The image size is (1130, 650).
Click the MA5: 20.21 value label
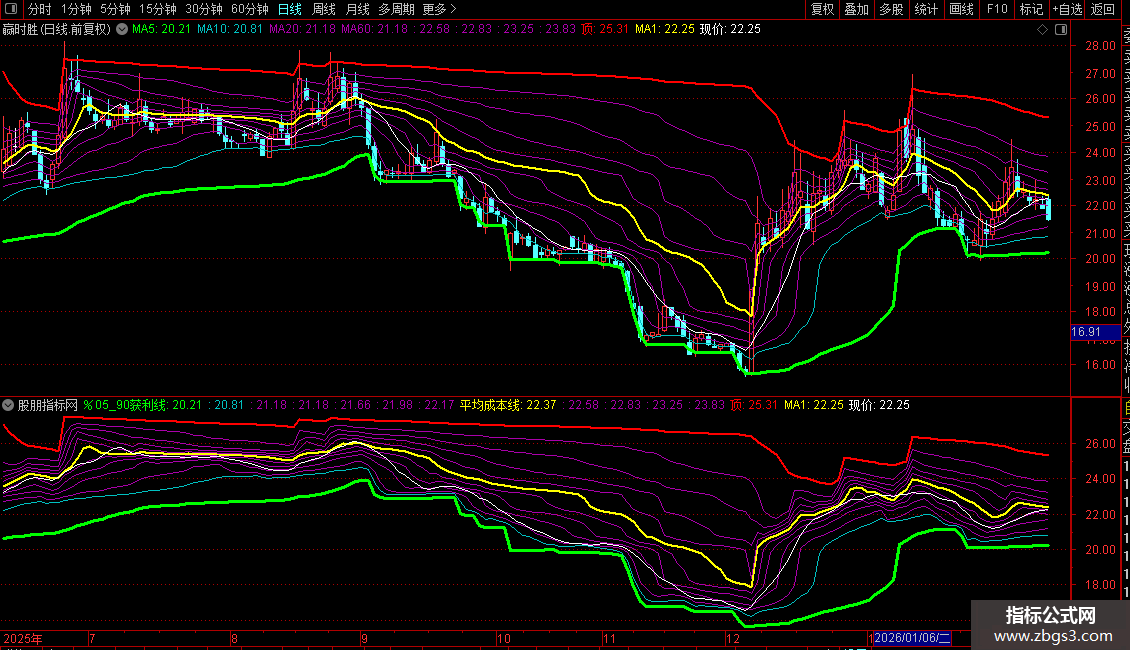click(161, 30)
